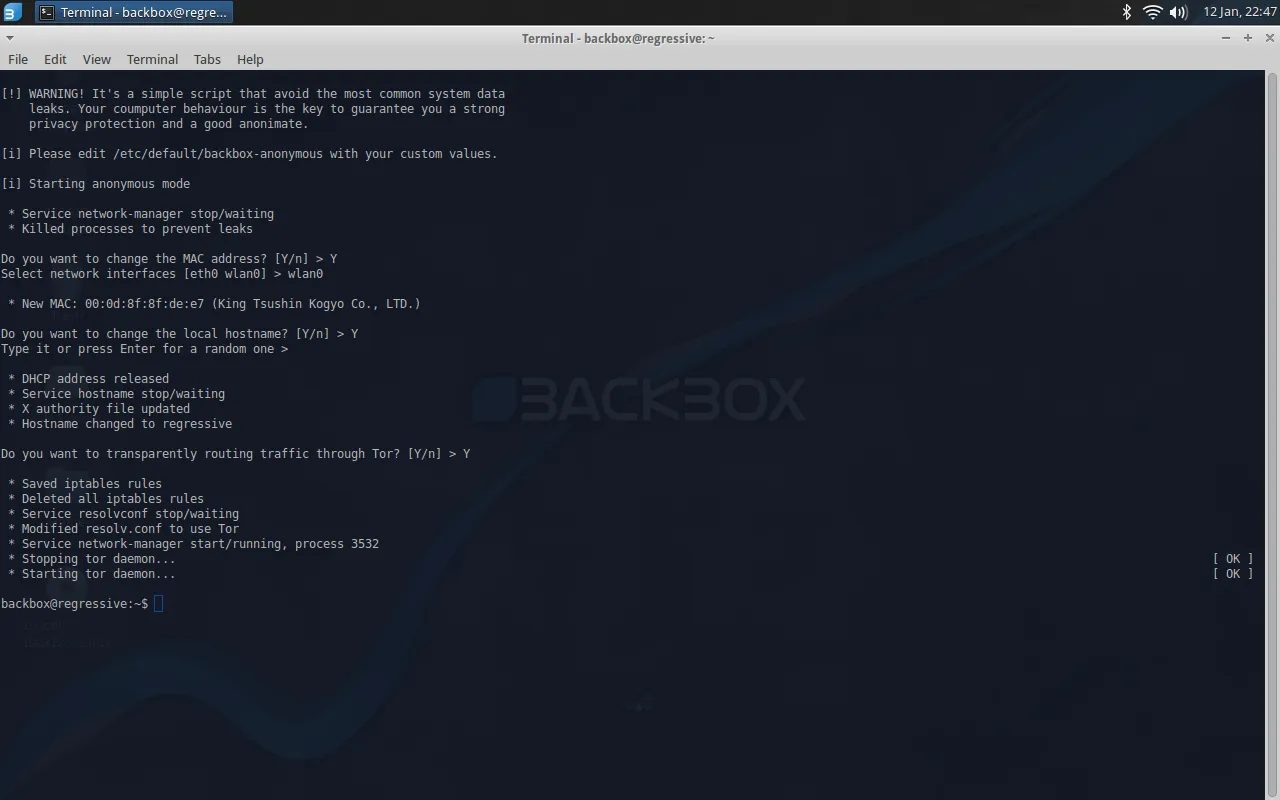Click the terminal cursor at the prompt
1280x800 pixels.
[158, 603]
